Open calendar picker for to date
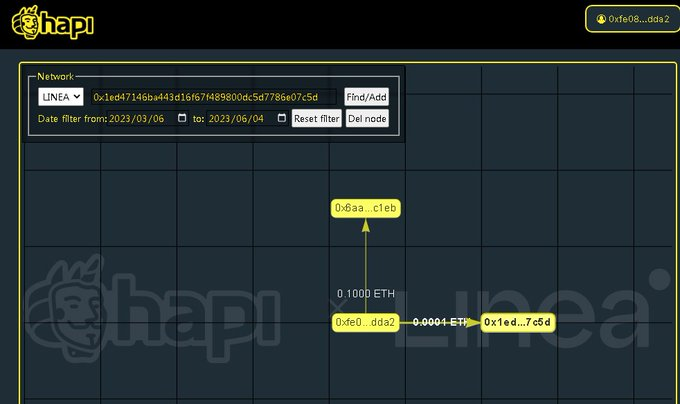The height and width of the screenshot is (404, 680). (282, 118)
